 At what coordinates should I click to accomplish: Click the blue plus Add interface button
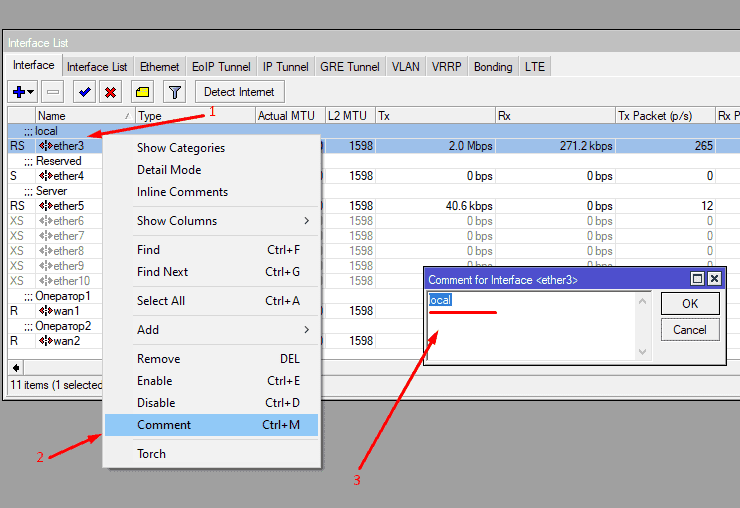click(18, 92)
